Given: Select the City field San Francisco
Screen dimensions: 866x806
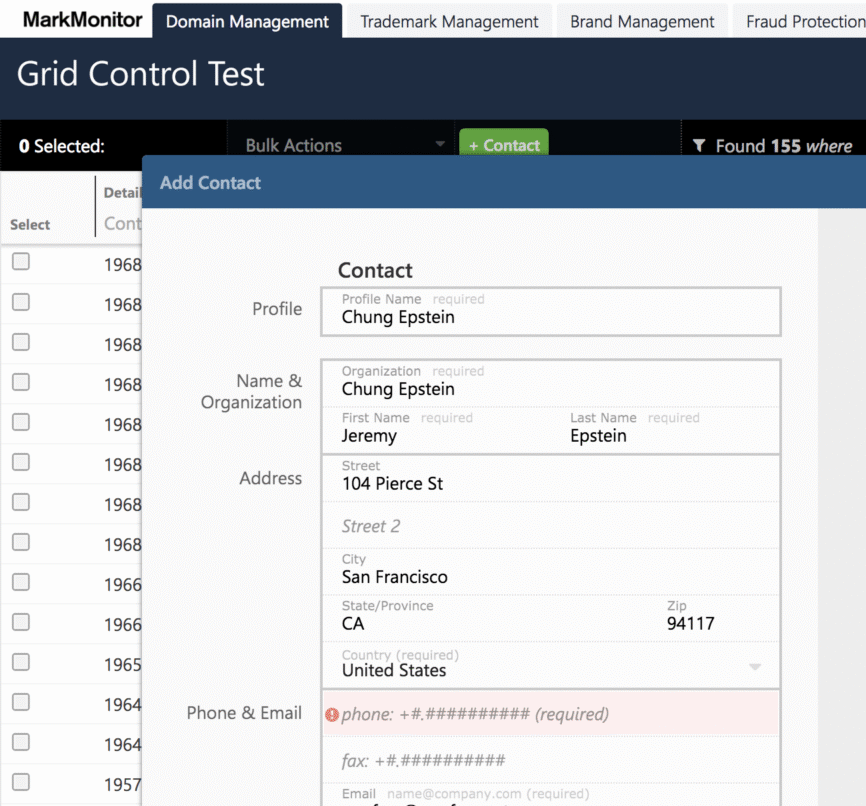Looking at the screenshot, I should (x=550, y=577).
